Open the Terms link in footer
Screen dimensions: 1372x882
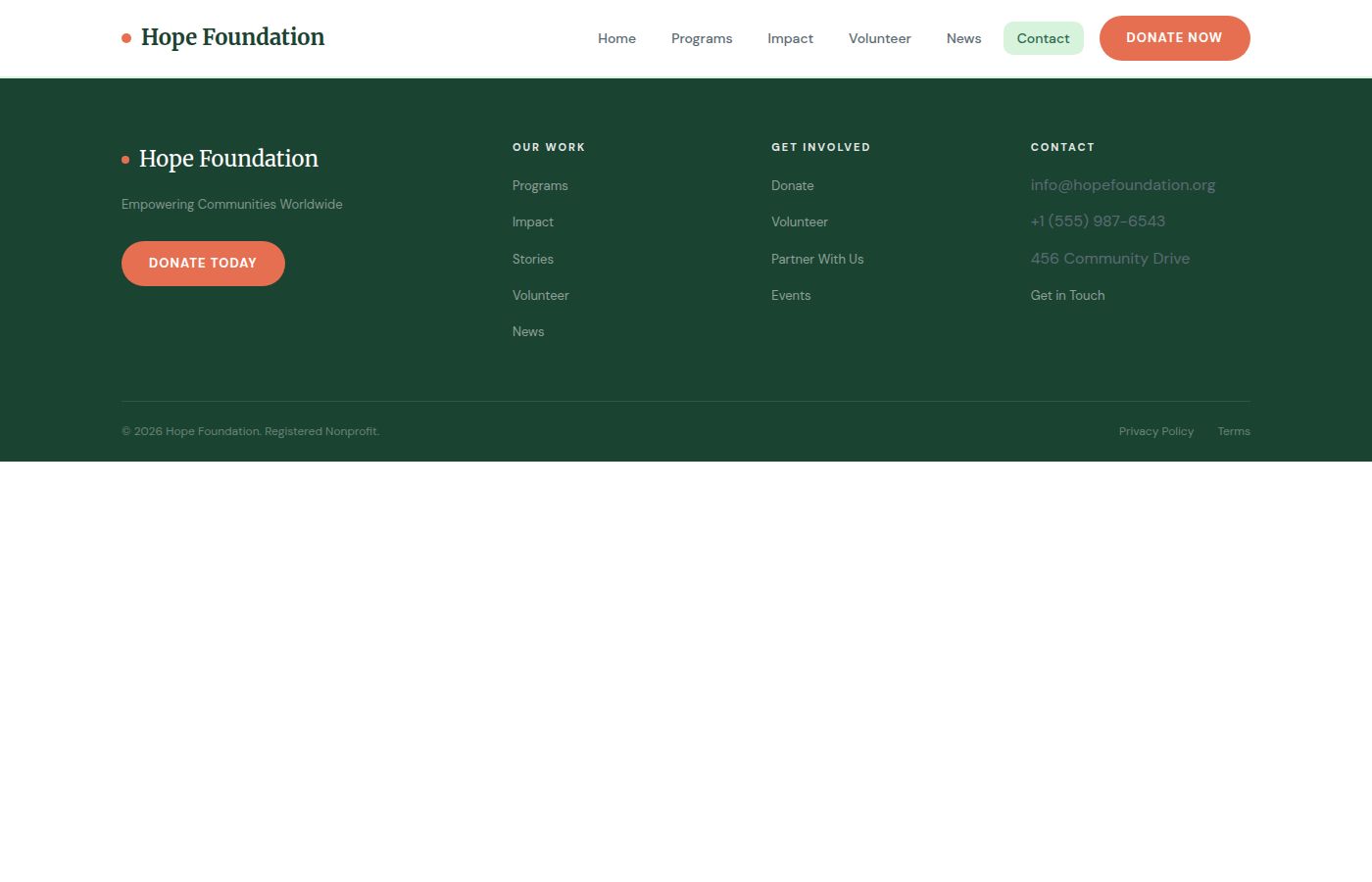tap(1234, 431)
